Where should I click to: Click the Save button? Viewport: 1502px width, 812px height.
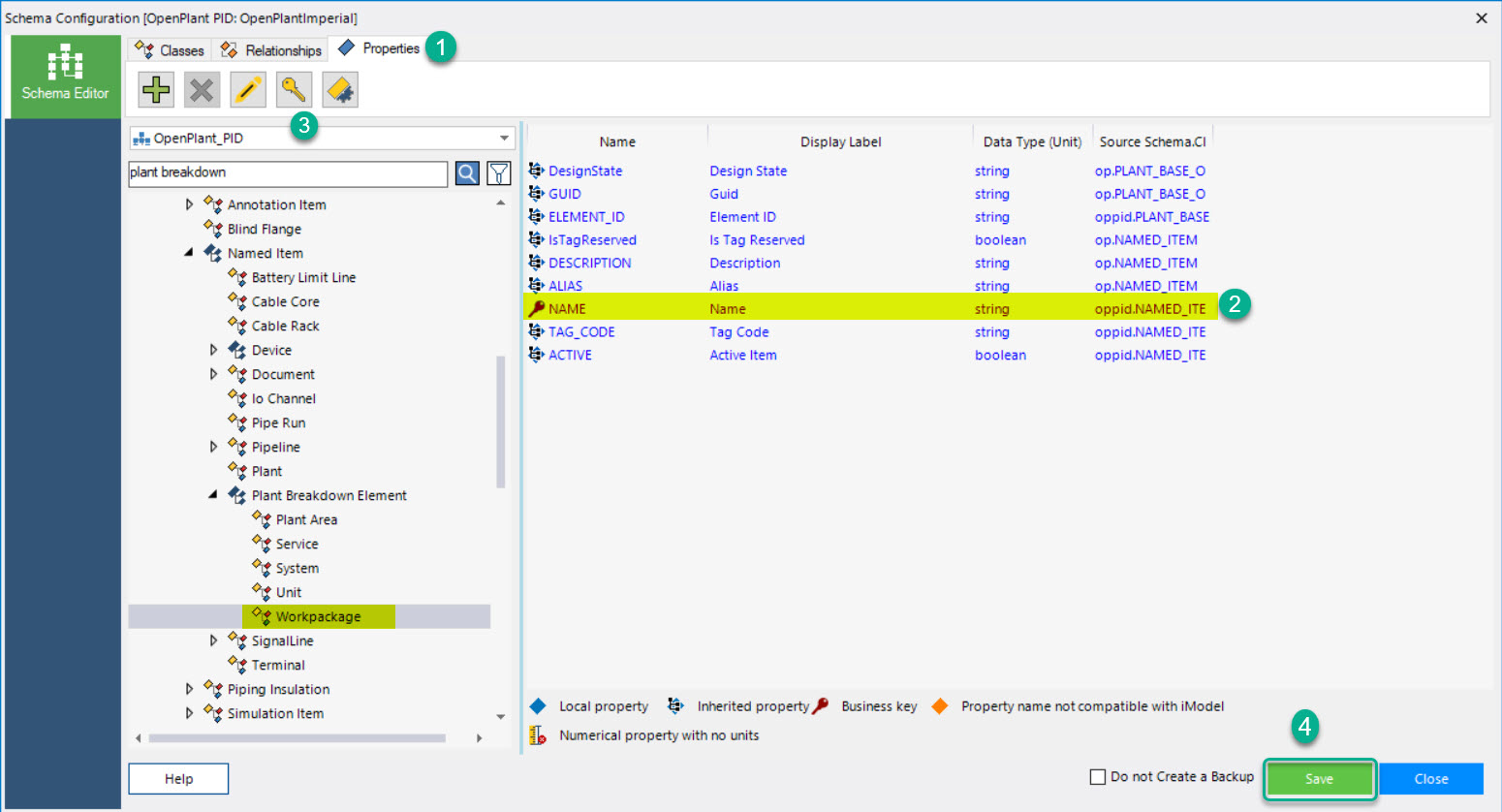point(1319,779)
